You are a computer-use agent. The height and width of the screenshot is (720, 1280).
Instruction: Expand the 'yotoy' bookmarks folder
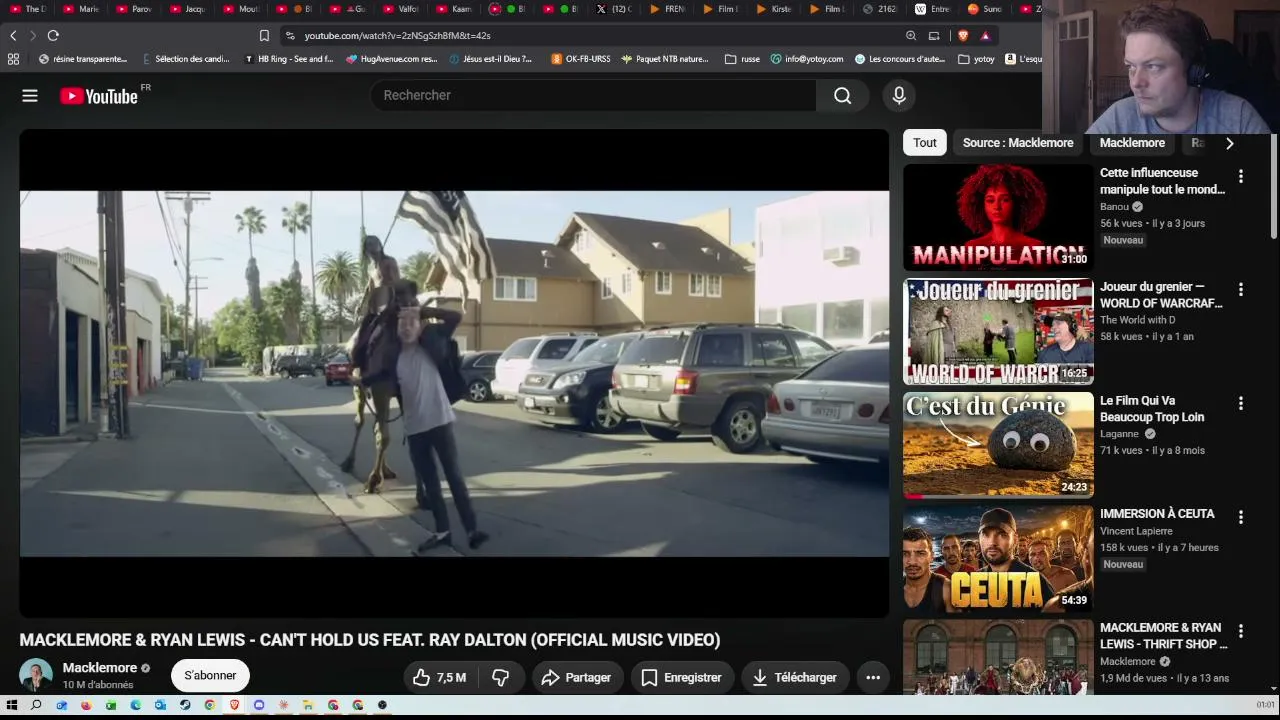point(976,59)
